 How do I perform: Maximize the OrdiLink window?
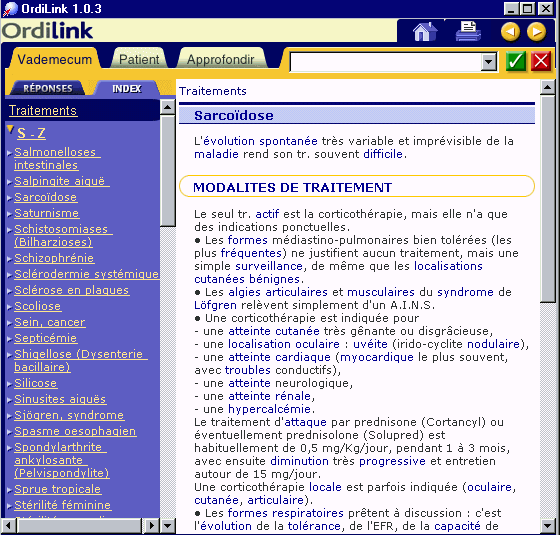pyautogui.click(x=528, y=8)
